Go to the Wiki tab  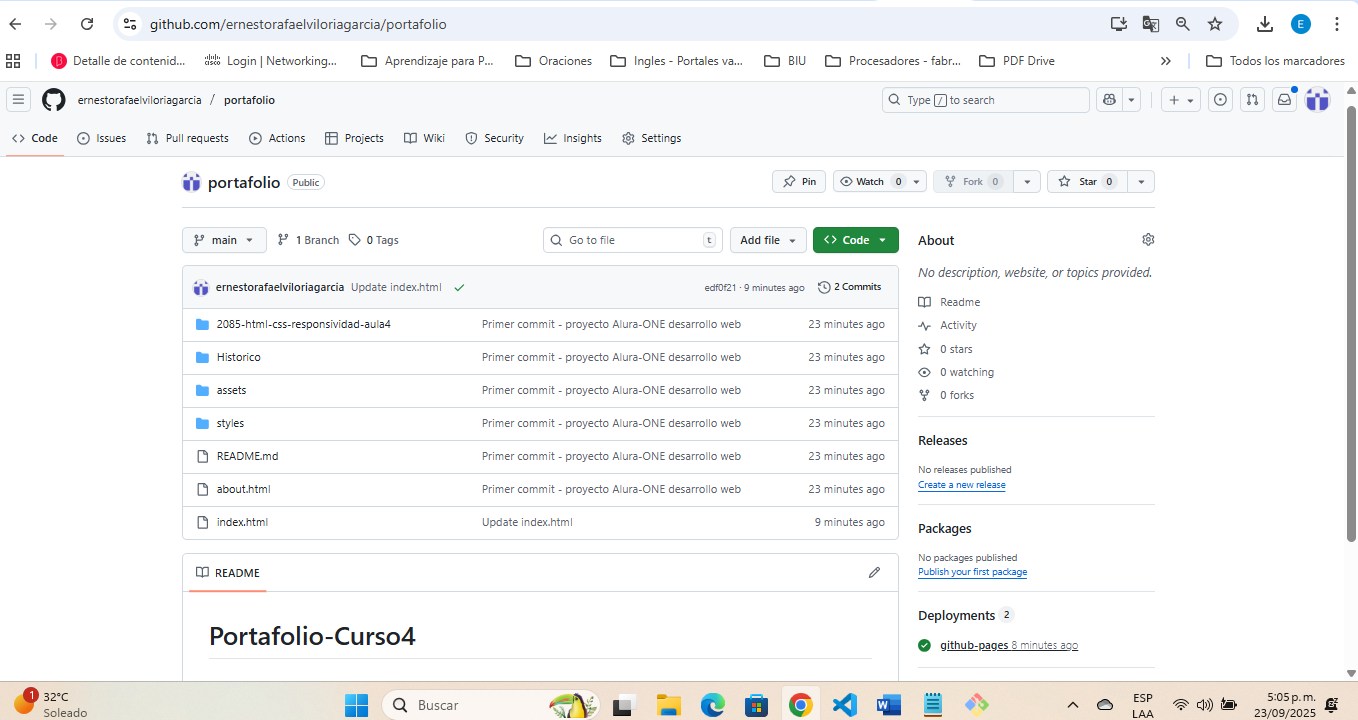(424, 138)
